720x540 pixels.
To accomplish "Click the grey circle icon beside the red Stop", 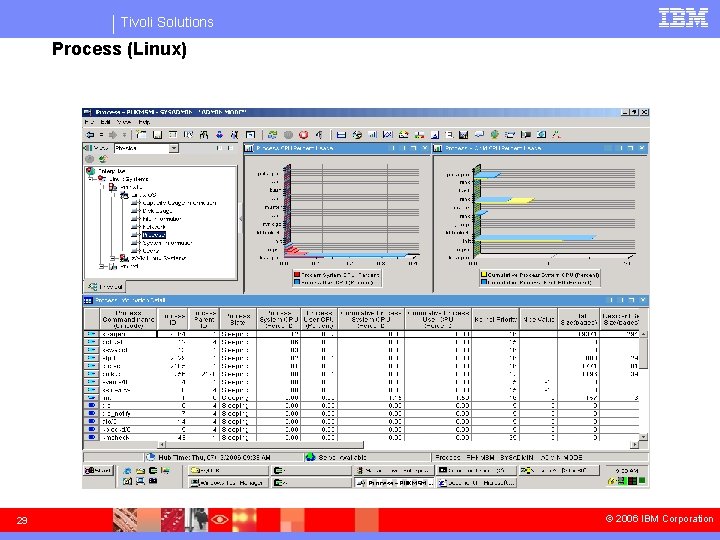I will point(288,135).
